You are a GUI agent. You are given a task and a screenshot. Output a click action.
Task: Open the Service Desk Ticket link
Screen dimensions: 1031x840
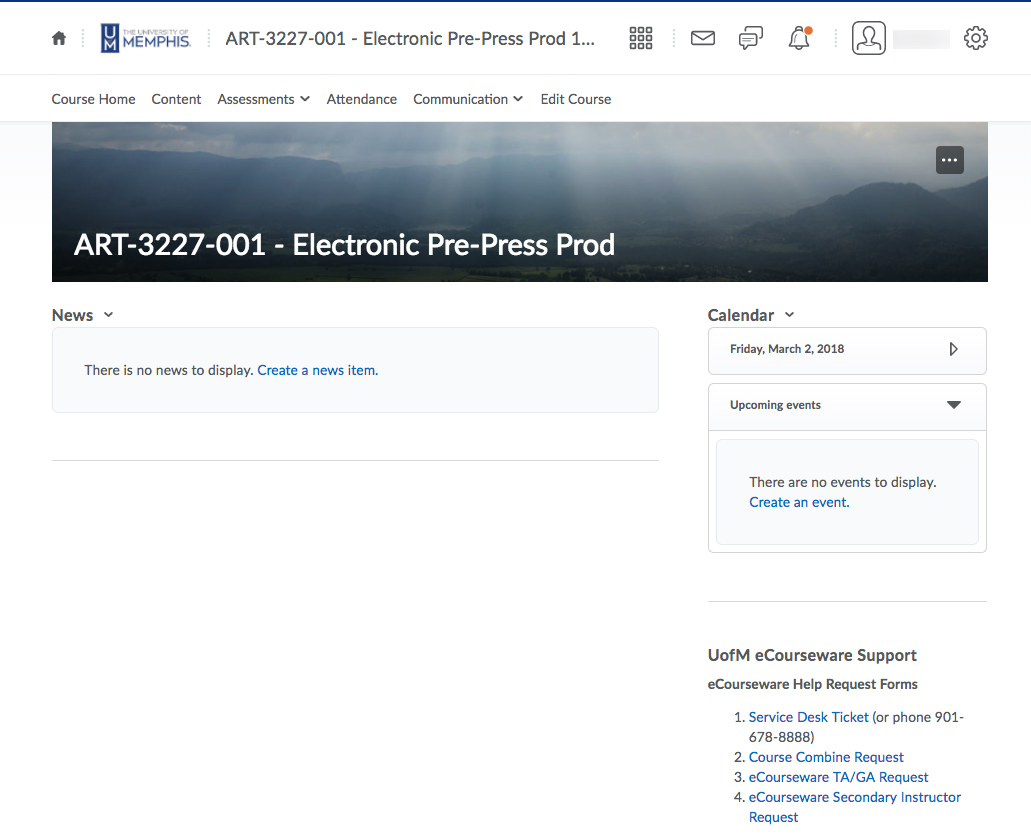tap(808, 717)
